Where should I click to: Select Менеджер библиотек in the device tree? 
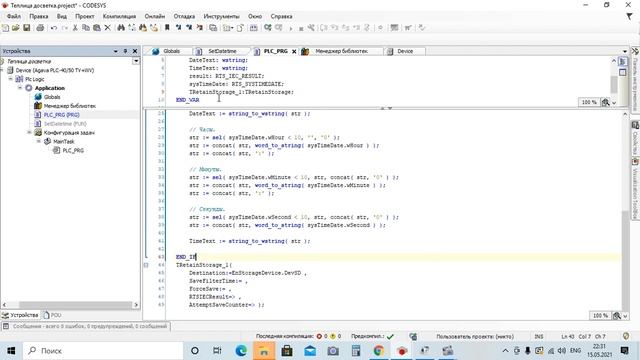[x=70, y=106]
